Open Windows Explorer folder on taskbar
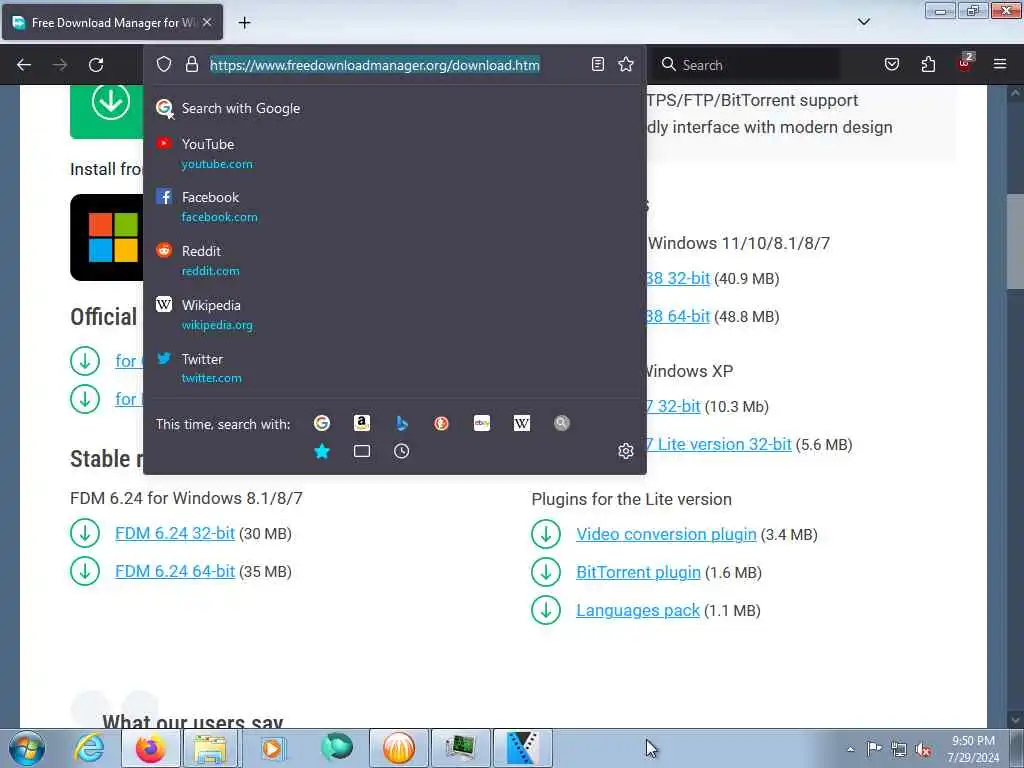The width and height of the screenshot is (1024, 768). click(210, 748)
